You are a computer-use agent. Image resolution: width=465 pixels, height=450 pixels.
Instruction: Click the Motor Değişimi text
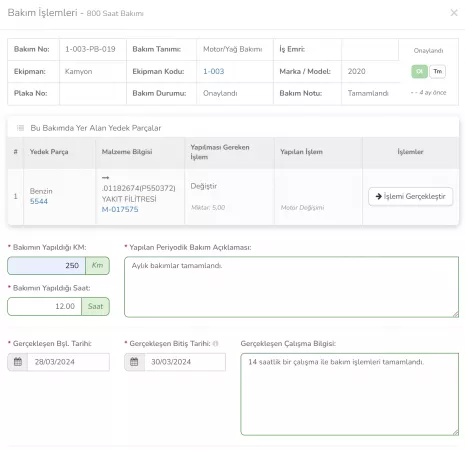(302, 208)
